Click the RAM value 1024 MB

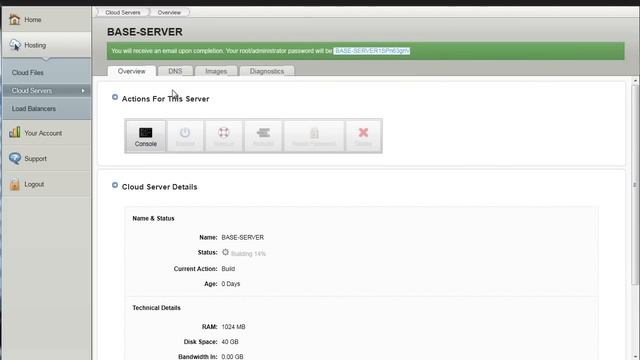click(233, 327)
